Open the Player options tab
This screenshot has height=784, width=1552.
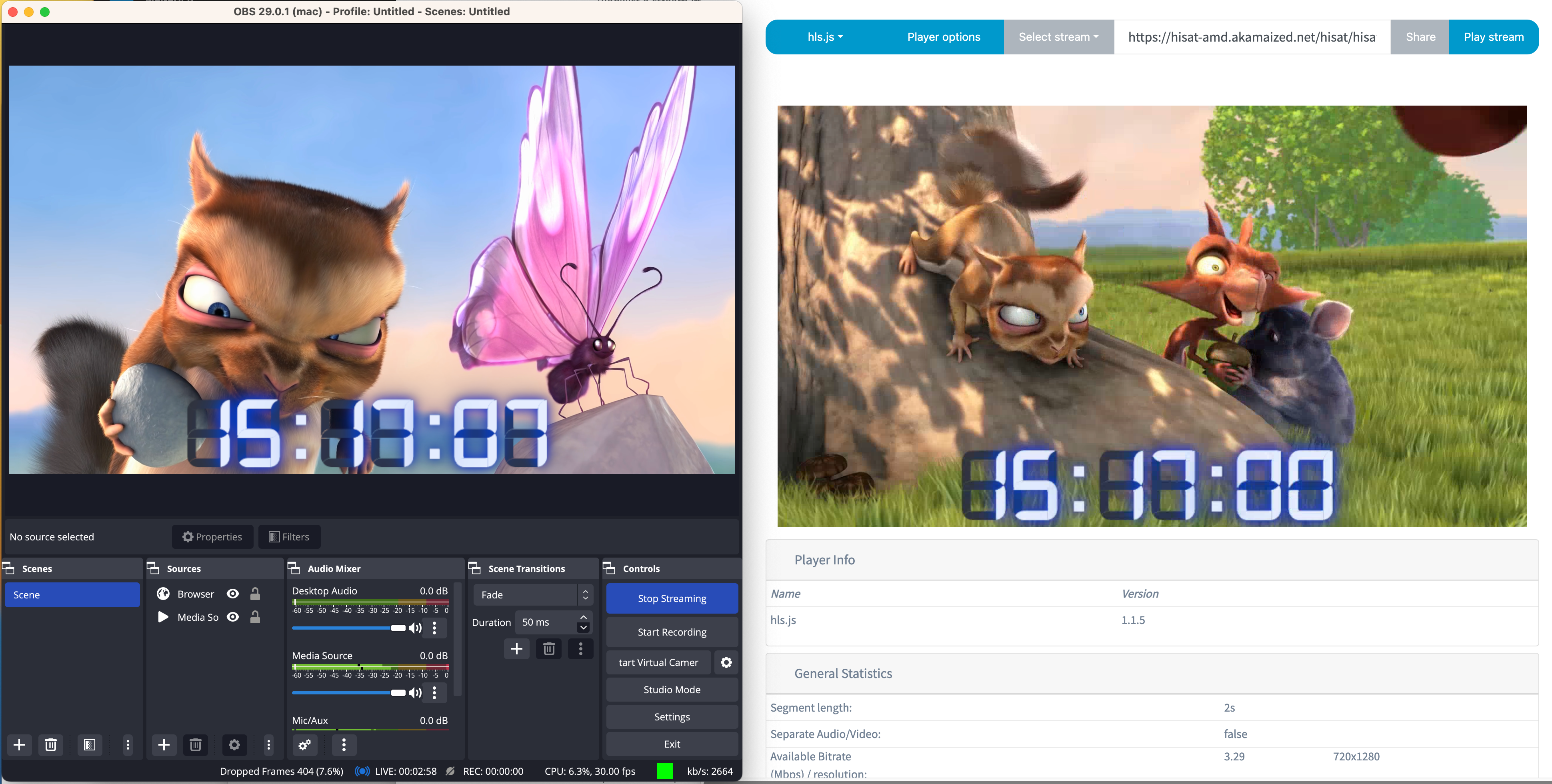[x=944, y=37]
